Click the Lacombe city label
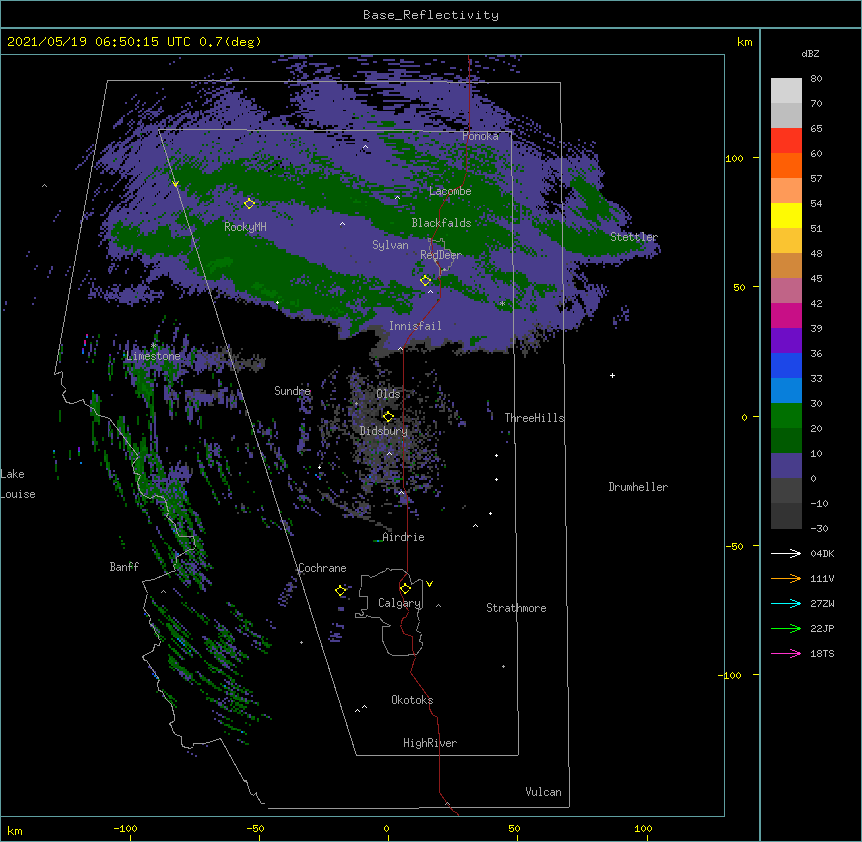This screenshot has height=842, width=862. pos(450,191)
